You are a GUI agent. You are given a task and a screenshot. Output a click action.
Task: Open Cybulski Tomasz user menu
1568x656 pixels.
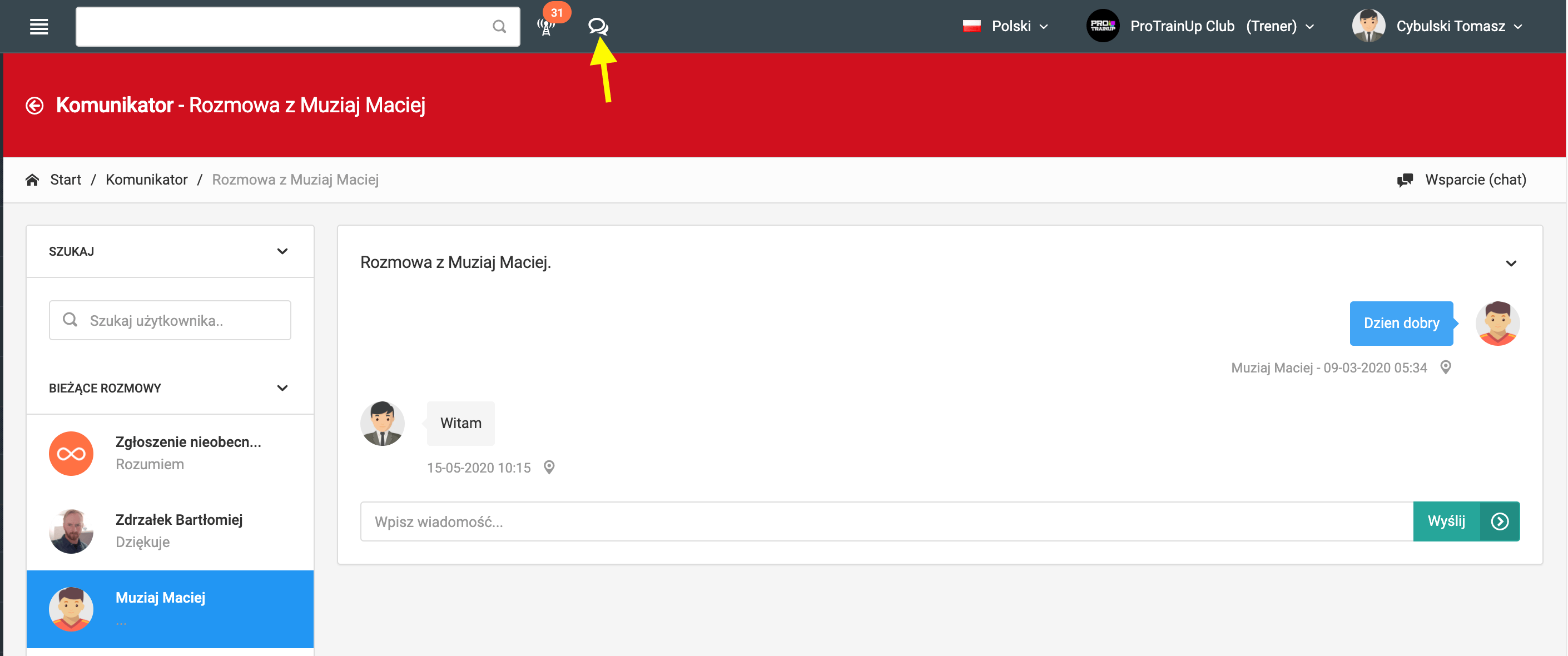tap(1438, 26)
